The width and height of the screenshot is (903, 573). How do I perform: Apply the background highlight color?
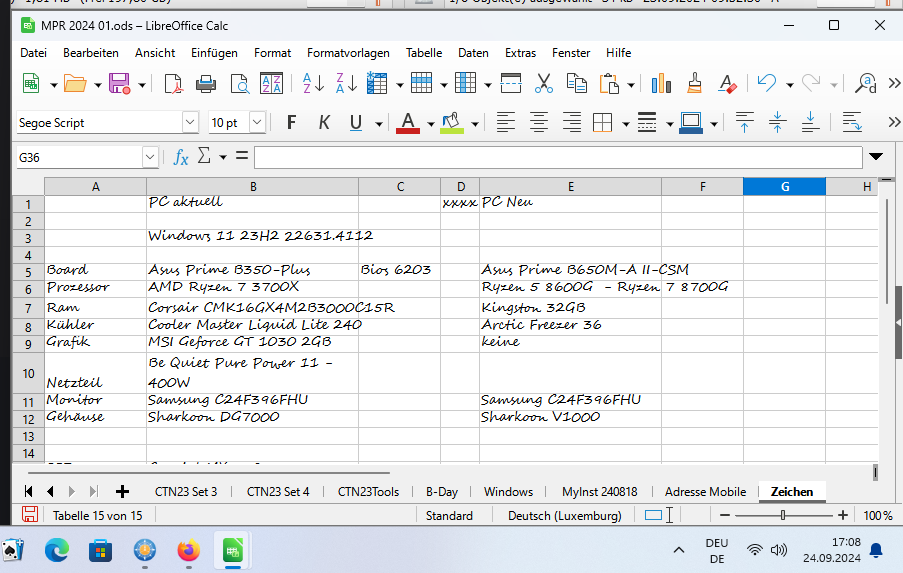click(452, 123)
